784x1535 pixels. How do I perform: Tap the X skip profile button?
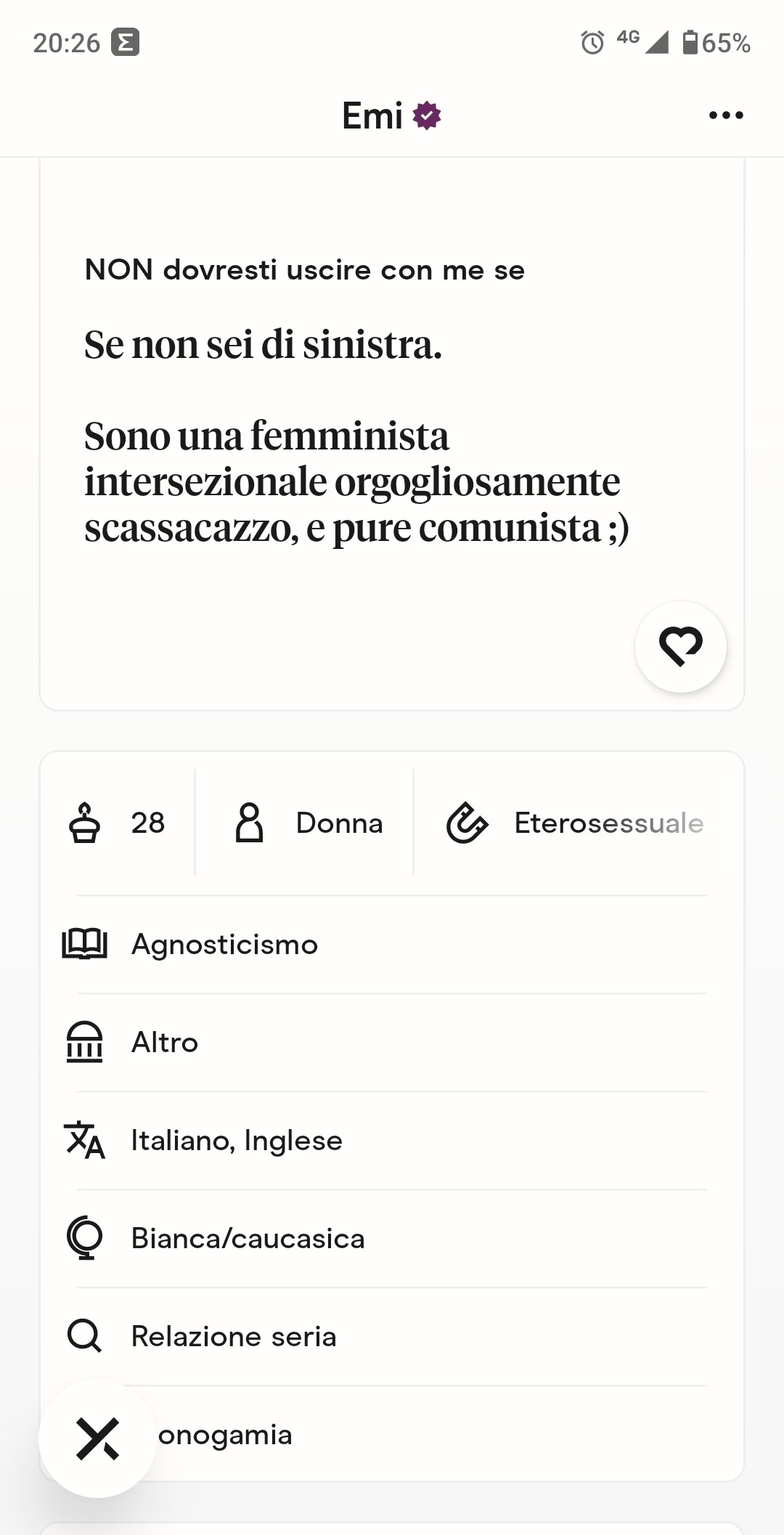(x=97, y=1438)
